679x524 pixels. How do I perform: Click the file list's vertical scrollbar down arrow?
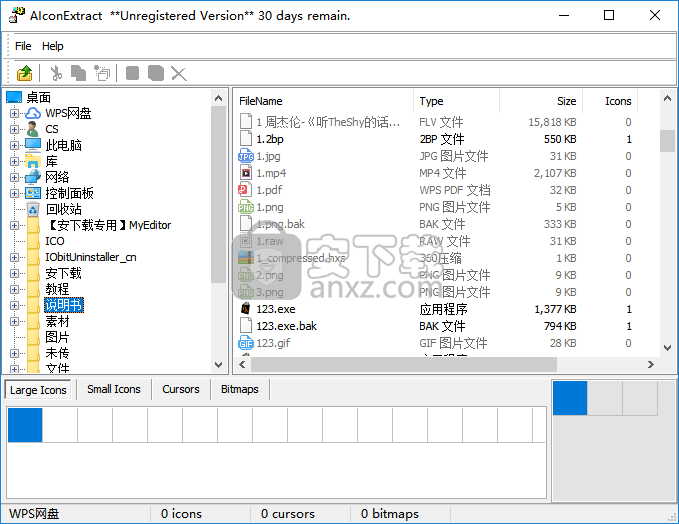click(x=667, y=347)
